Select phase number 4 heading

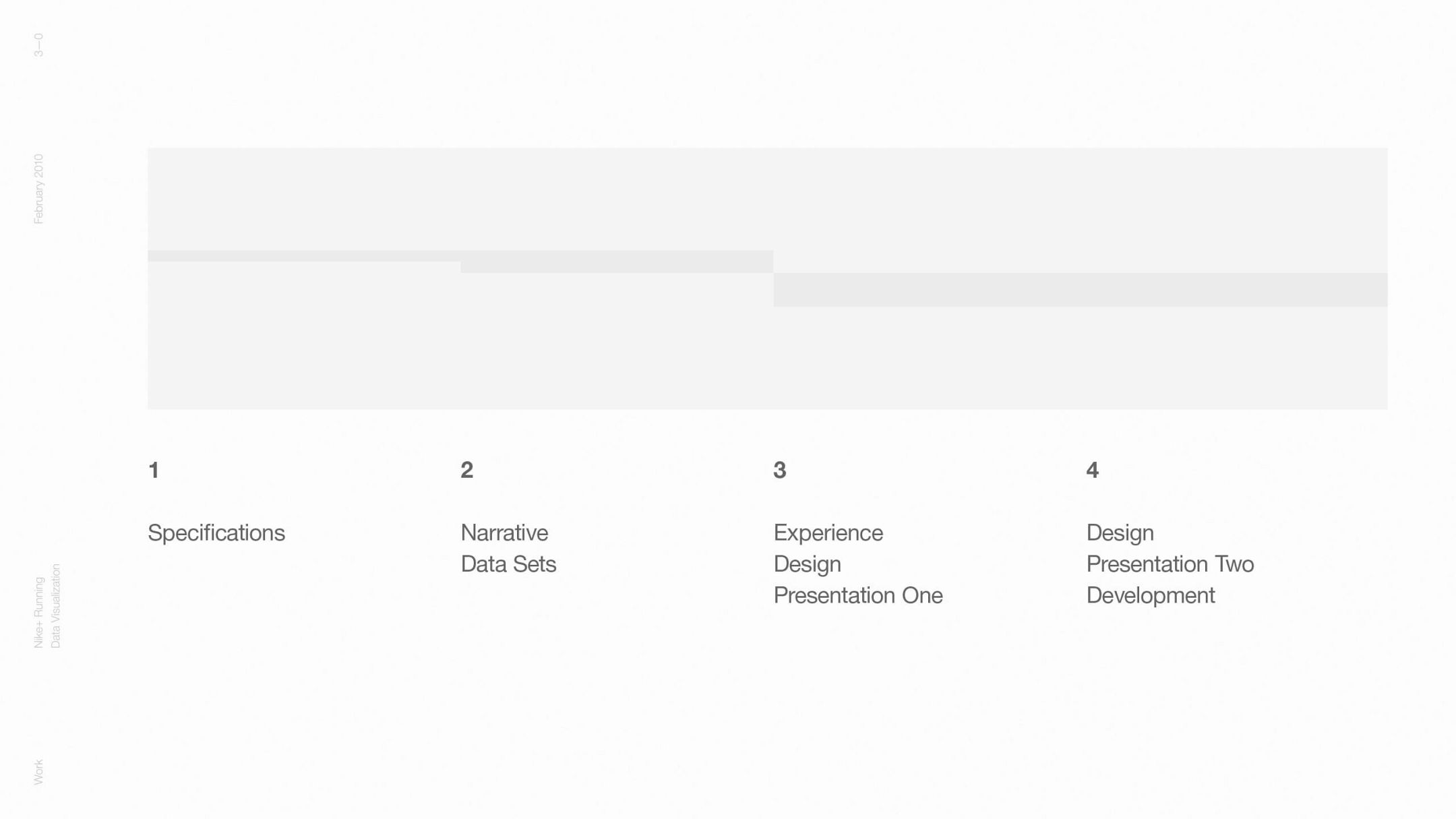click(x=1093, y=470)
